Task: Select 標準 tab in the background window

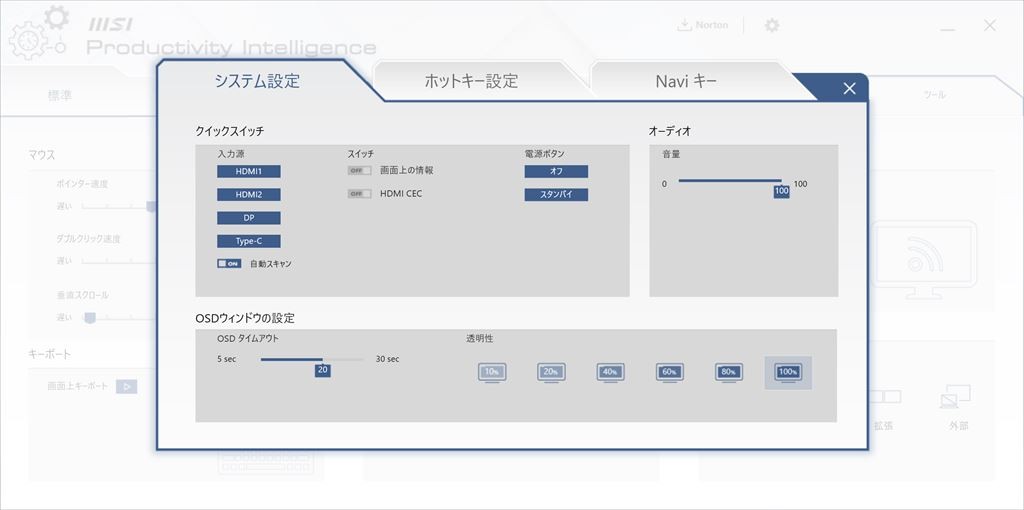Action: [60, 95]
